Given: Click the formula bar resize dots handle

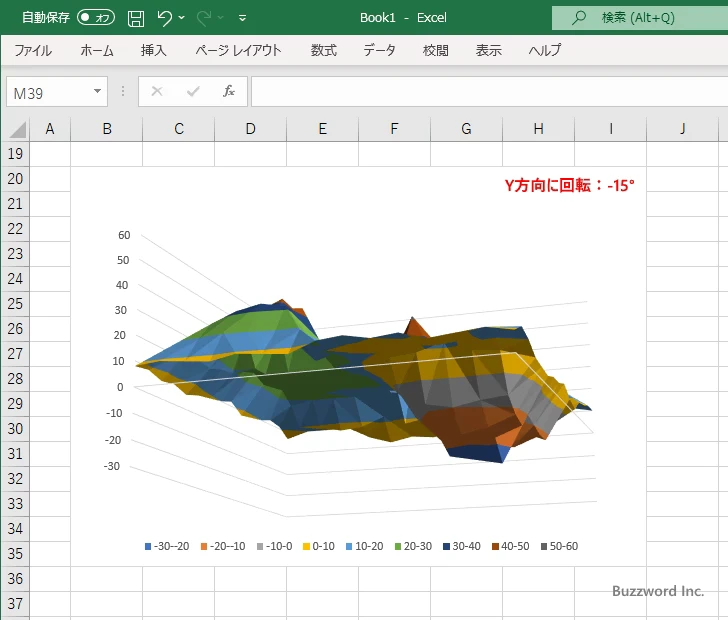Looking at the screenshot, I should point(123,91).
